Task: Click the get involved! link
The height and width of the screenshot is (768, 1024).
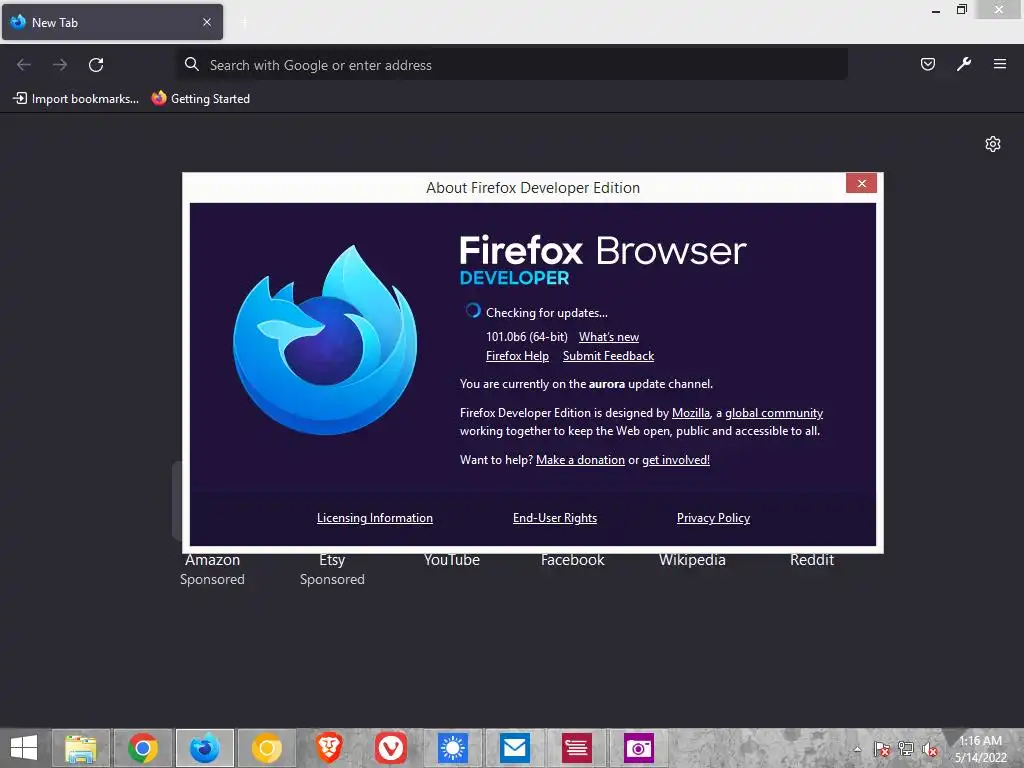Action: (676, 460)
